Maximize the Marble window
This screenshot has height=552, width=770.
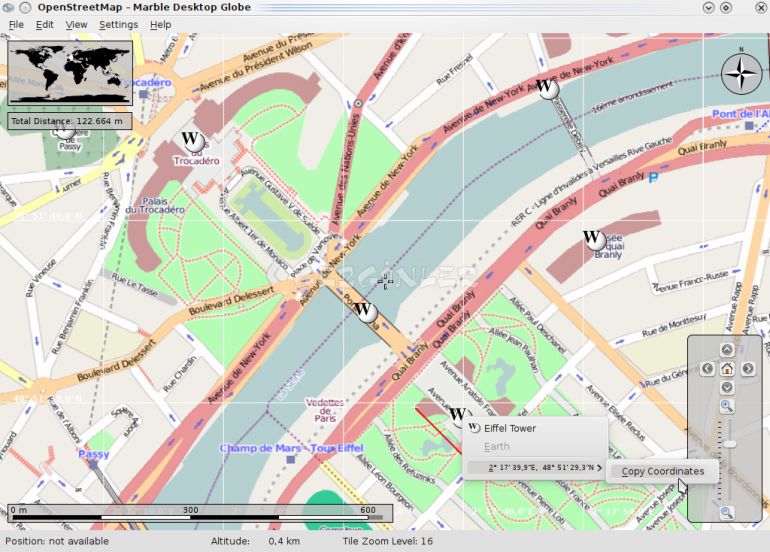click(x=726, y=7)
